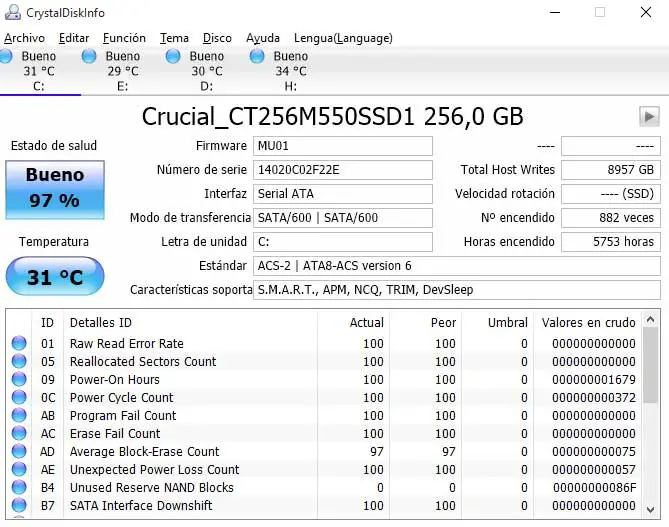
Task: Click the Estándar field ACS-2
Action: (457, 266)
